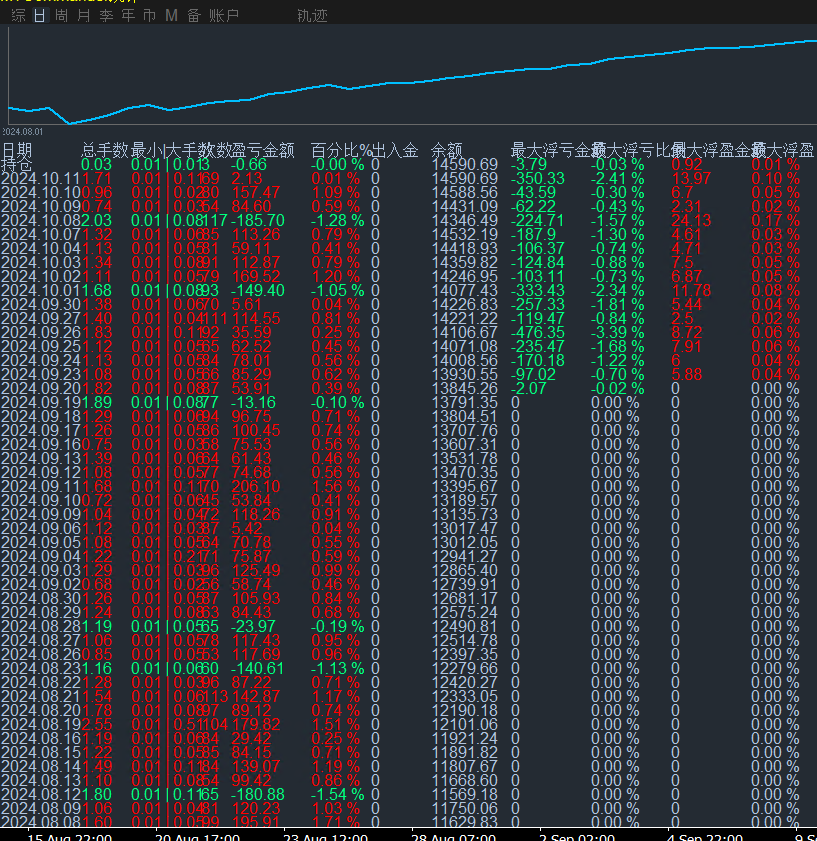The height and width of the screenshot is (841, 817).
Task: Click the balance 14346.49
Action: coord(465,220)
